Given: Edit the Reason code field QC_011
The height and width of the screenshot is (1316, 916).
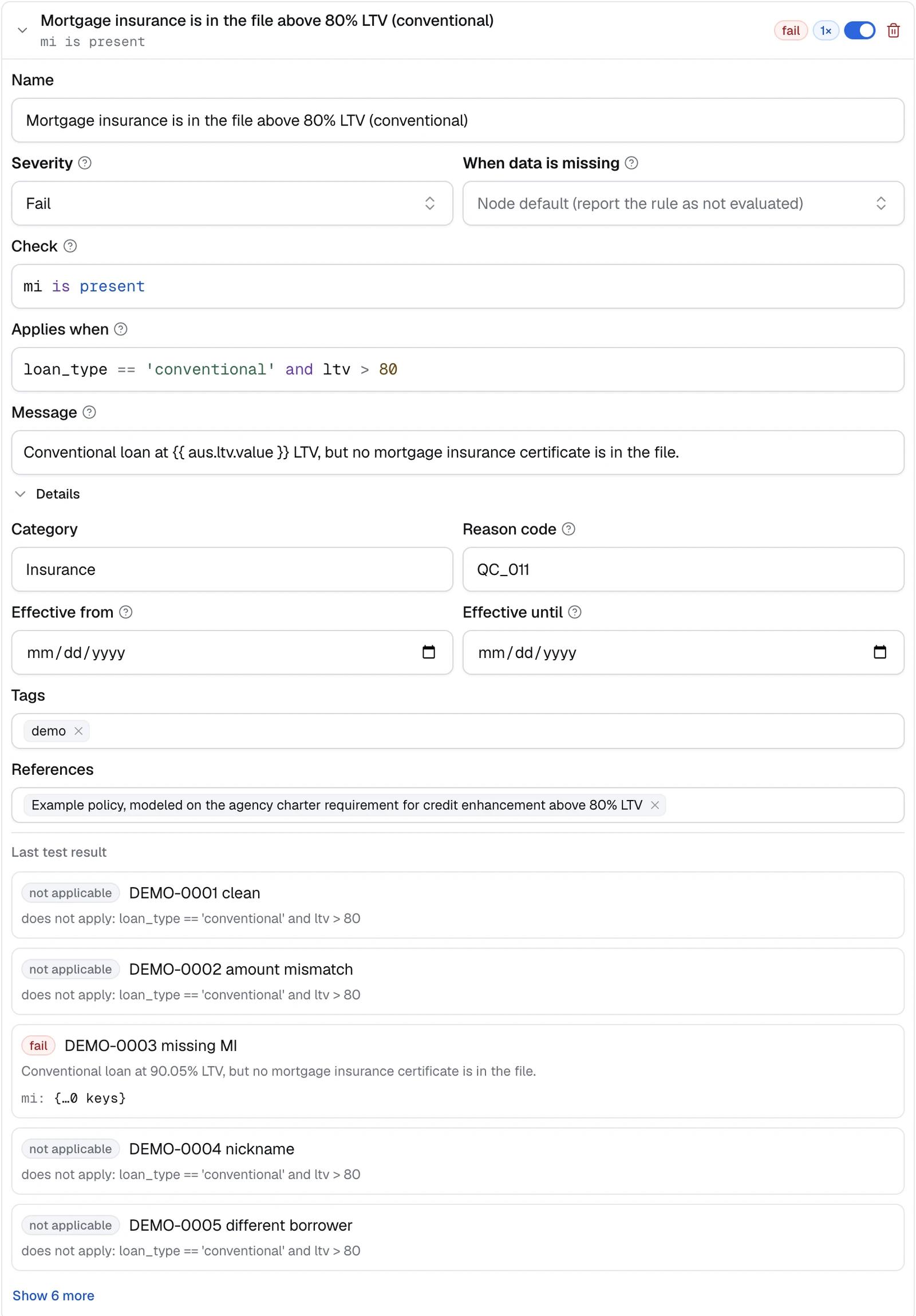Looking at the screenshot, I should pos(684,570).
